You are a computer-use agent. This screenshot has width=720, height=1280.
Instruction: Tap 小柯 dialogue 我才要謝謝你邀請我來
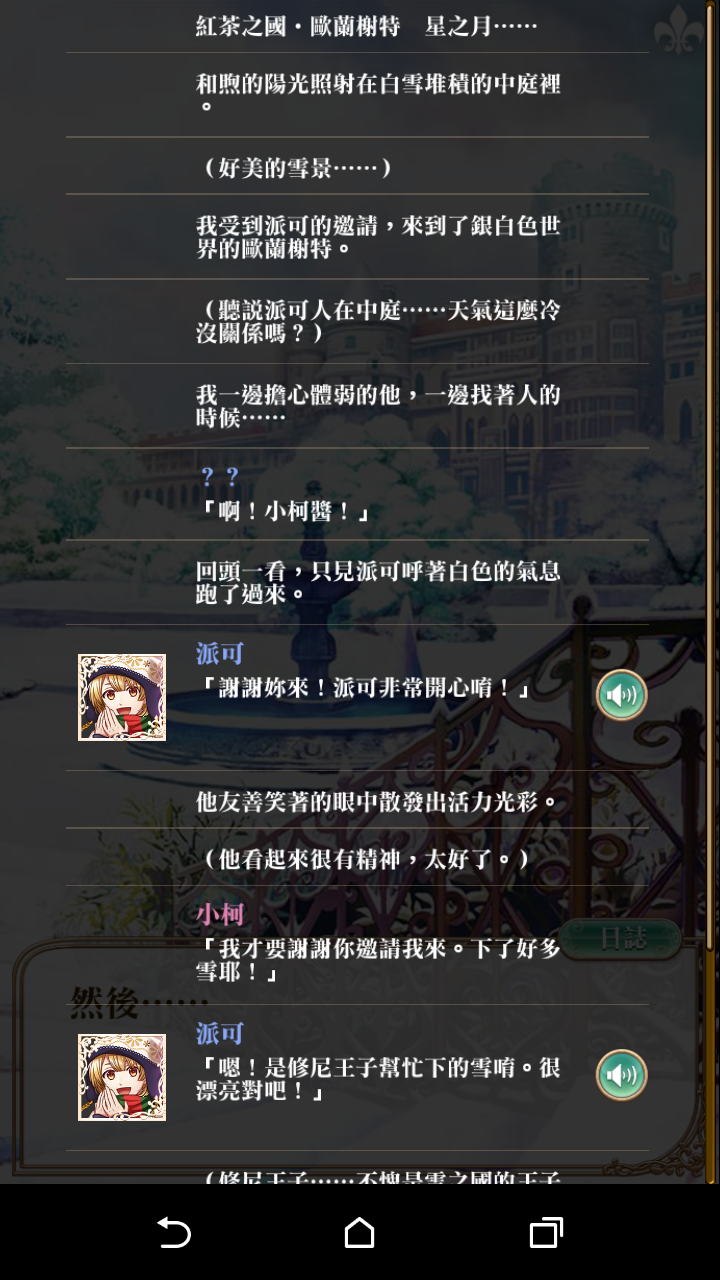pyautogui.click(x=357, y=945)
